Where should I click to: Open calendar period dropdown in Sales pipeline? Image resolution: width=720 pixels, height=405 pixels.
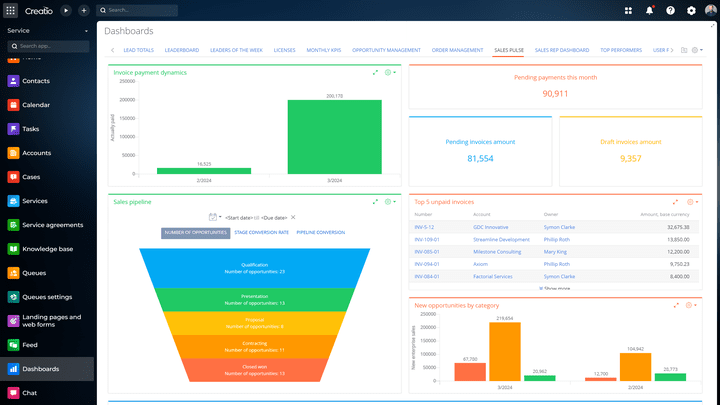point(215,217)
